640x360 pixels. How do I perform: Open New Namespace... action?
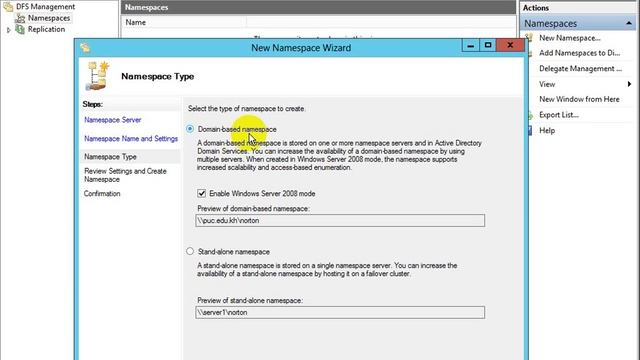pos(569,38)
